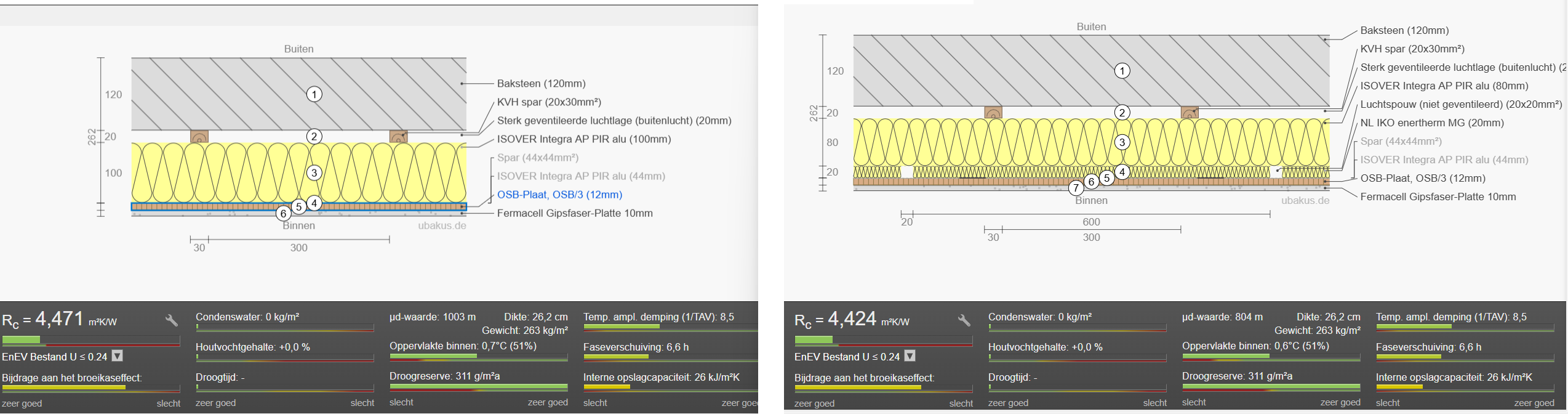Click layer circle 6 in right diagram
The width and height of the screenshot is (1568, 414).
(1091, 182)
